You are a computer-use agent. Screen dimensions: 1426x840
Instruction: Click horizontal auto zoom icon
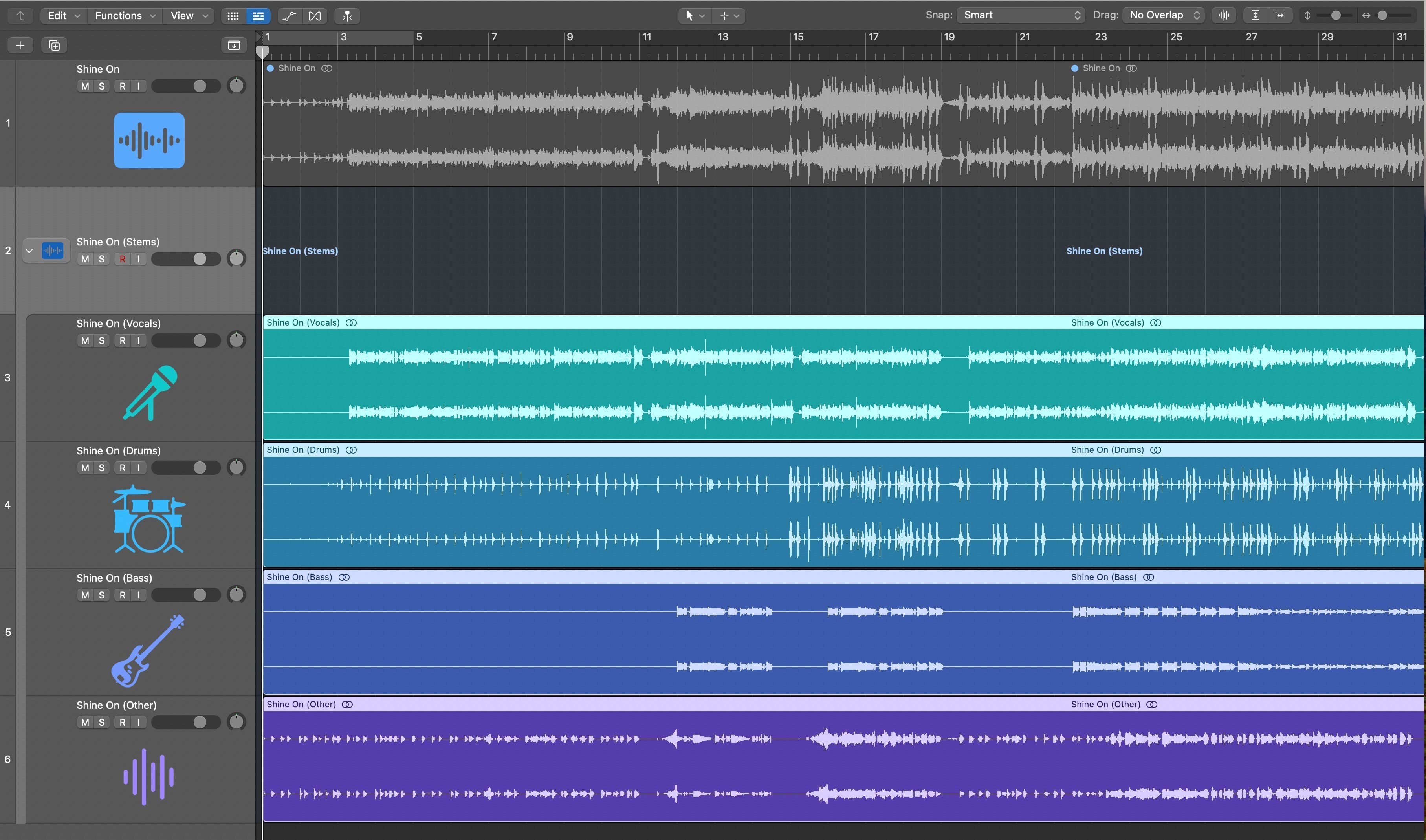[x=1280, y=15]
